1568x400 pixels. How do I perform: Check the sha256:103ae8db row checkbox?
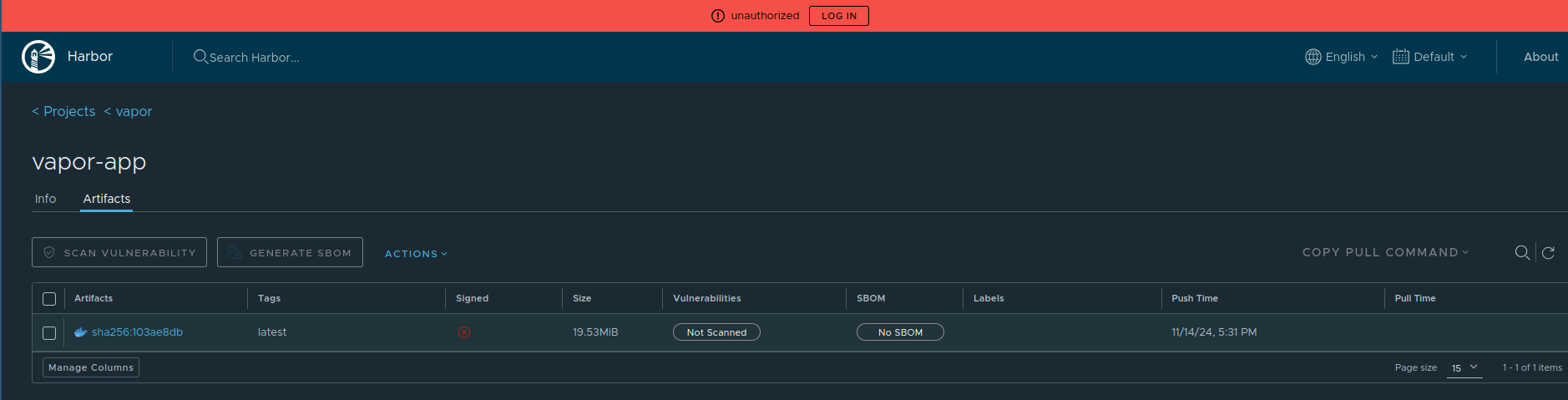click(x=49, y=333)
